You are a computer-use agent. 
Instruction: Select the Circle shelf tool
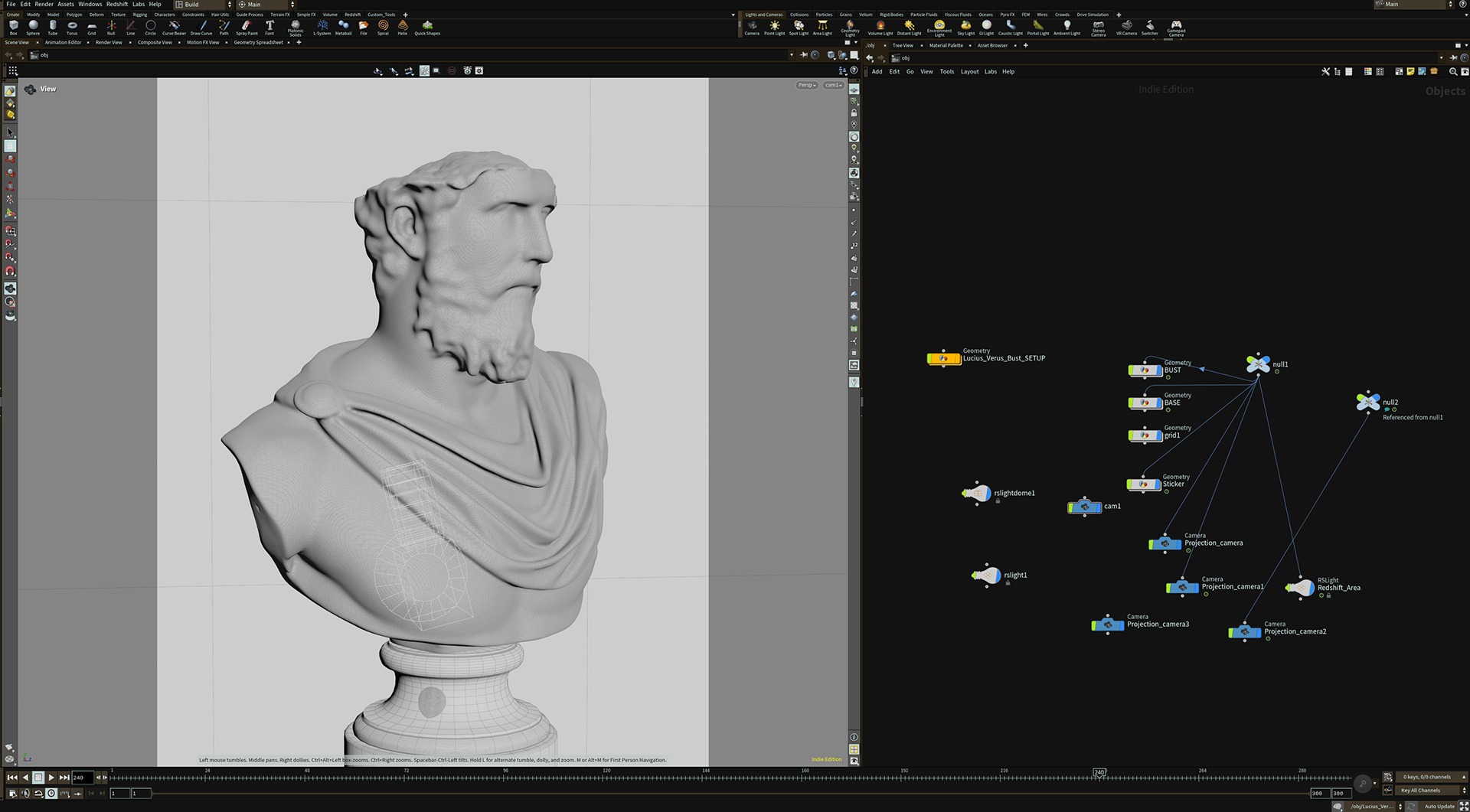151,28
